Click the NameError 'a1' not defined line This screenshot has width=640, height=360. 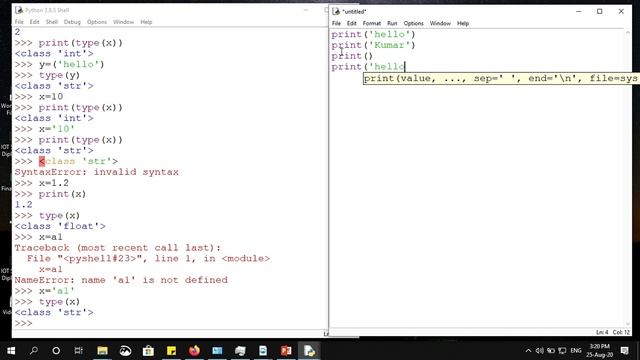point(121,280)
